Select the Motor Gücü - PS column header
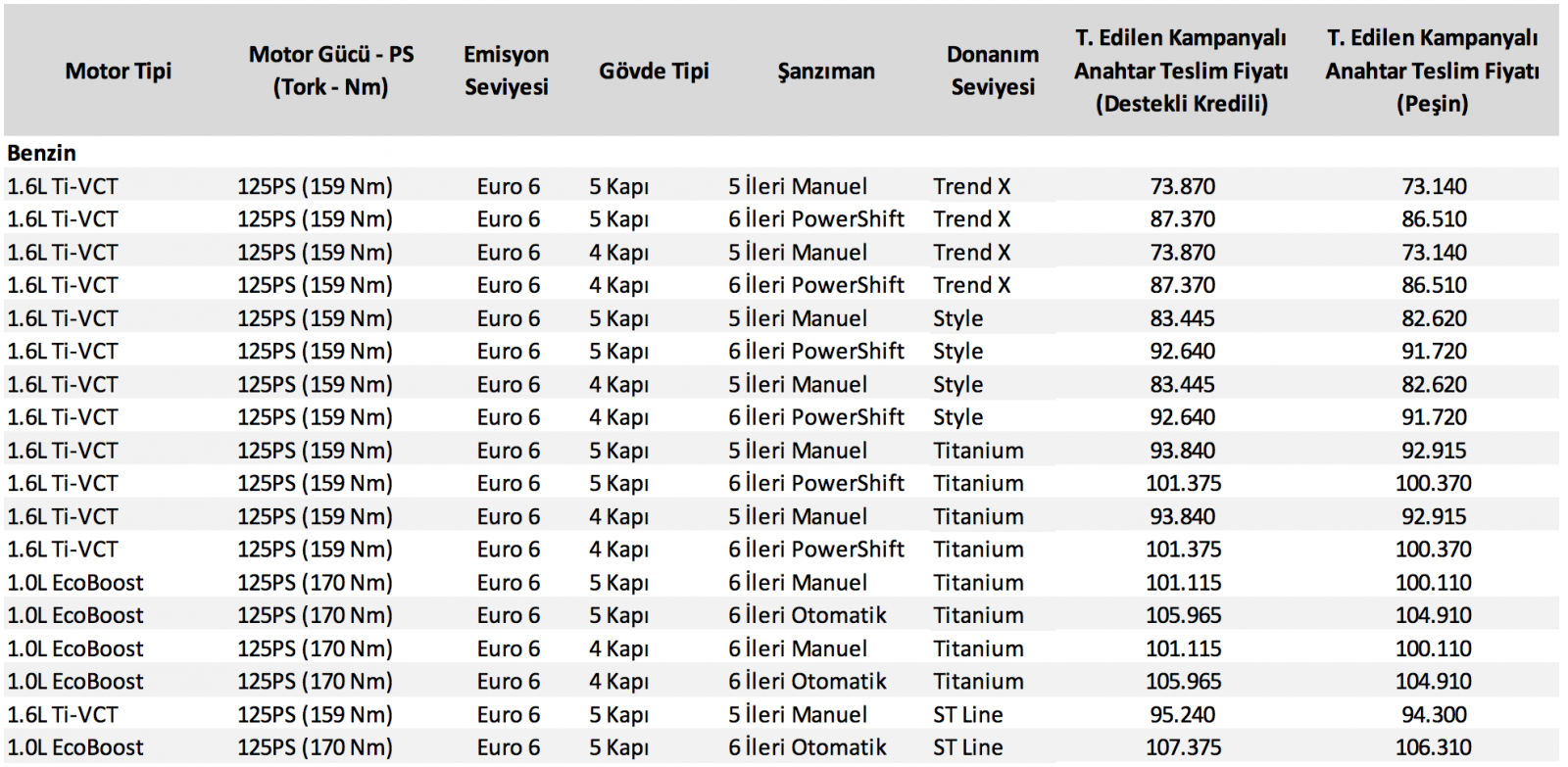The height and width of the screenshot is (767, 1568). [331, 71]
